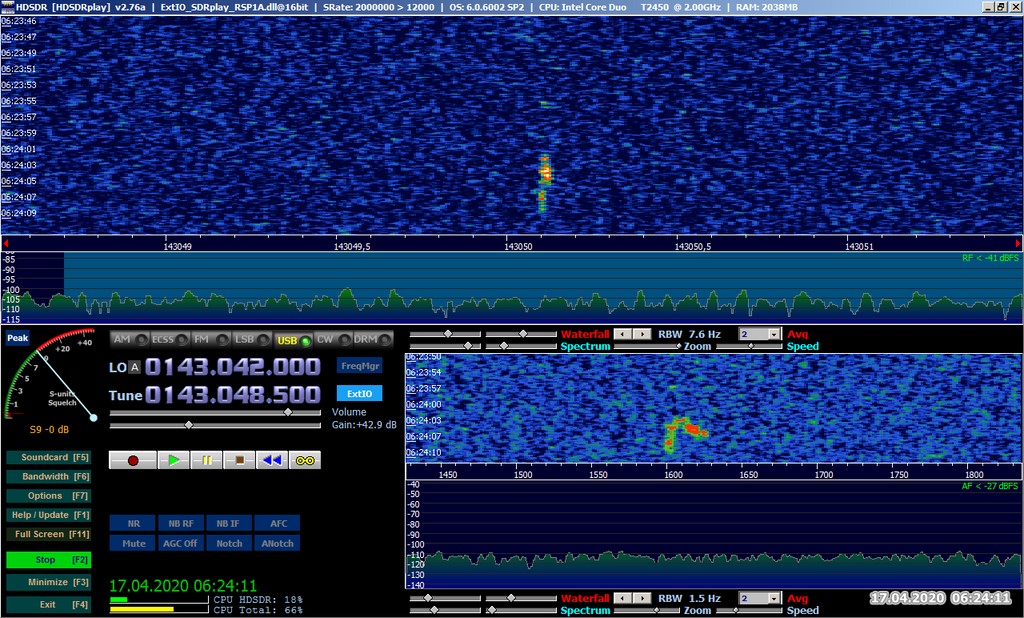1024x618 pixels.
Task: Click the square stop playback button
Action: 239,461
